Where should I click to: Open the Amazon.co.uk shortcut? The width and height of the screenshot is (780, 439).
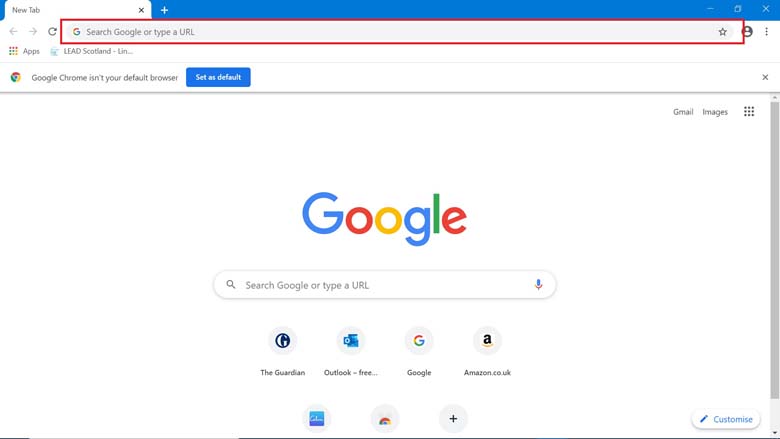click(487, 342)
